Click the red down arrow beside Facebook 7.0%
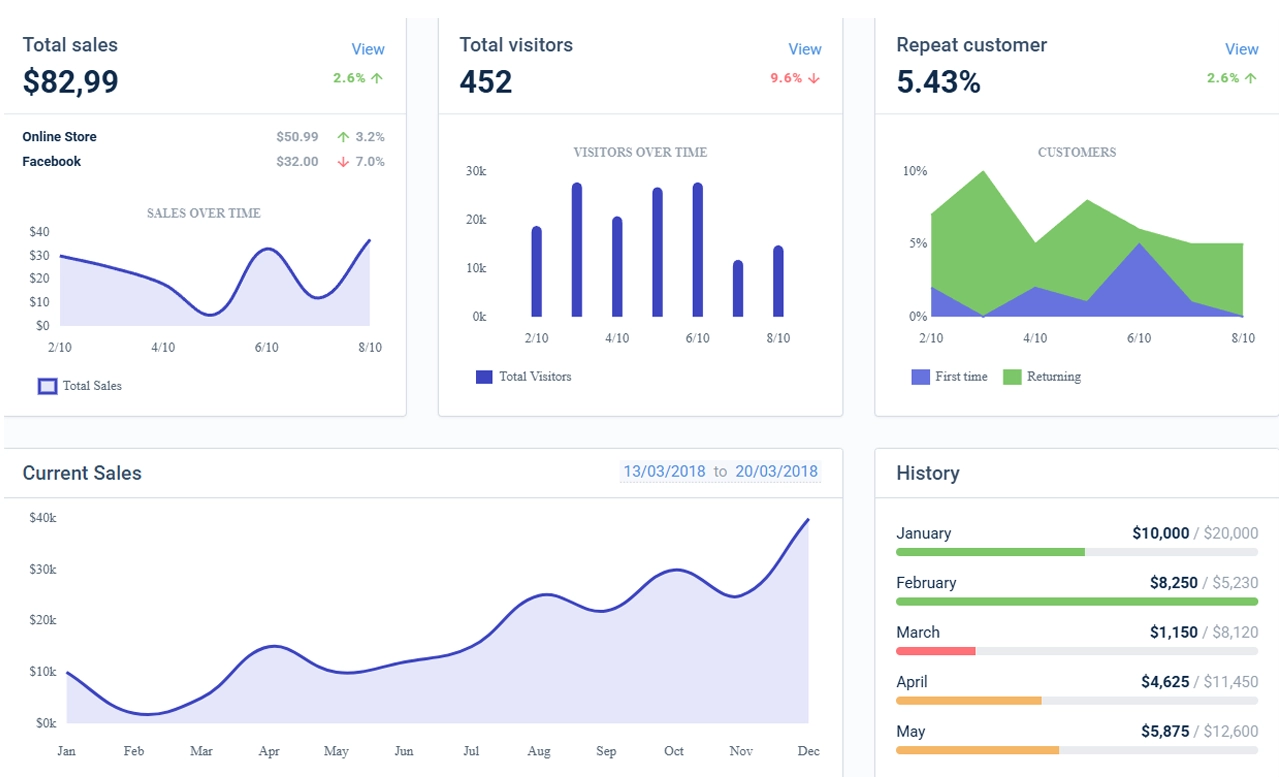1279x777 pixels. coord(343,162)
